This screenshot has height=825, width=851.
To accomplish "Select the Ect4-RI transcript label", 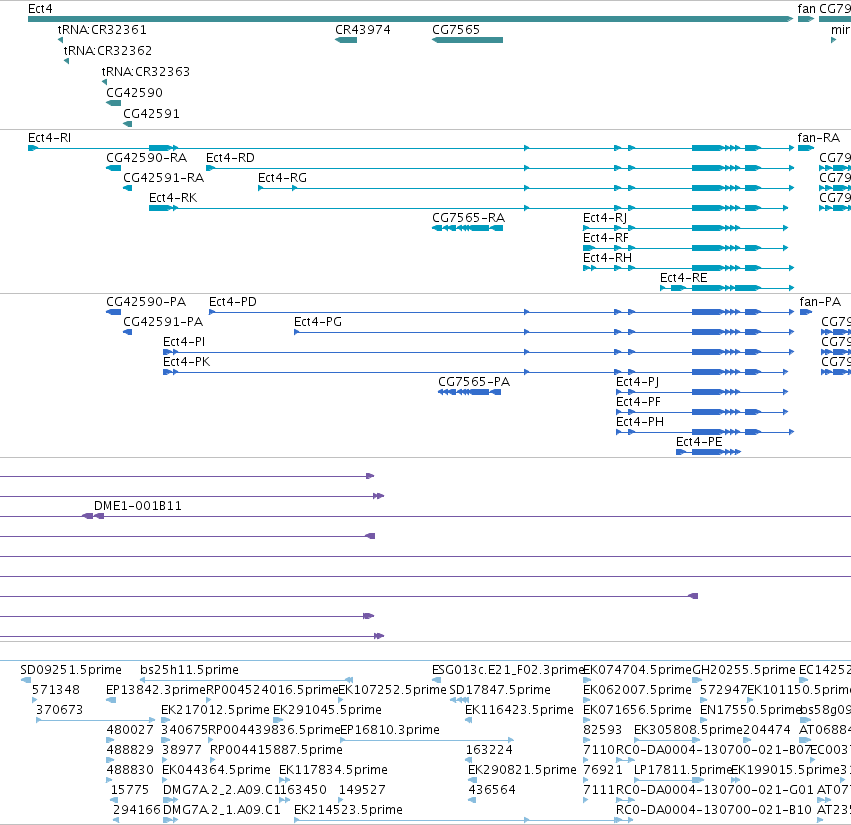I will [x=49, y=138].
